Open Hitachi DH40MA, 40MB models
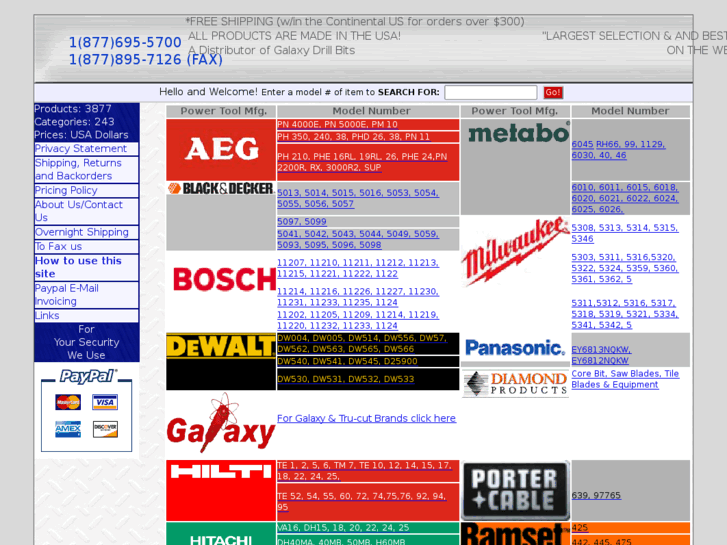Screen dimensions: 727x545 click(341, 541)
